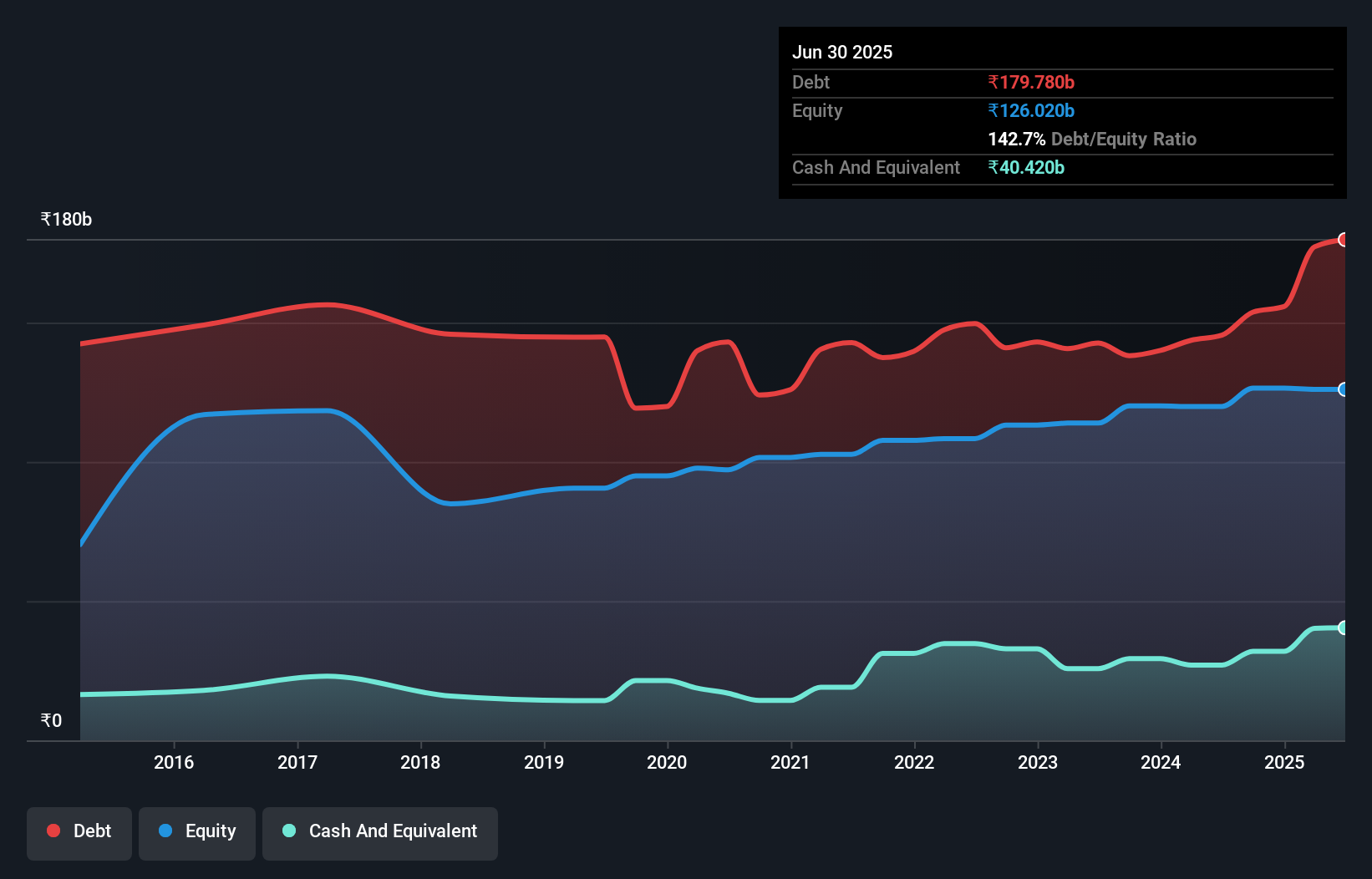
Task: Select the 2020 label on the timeline
Action: tap(666, 762)
